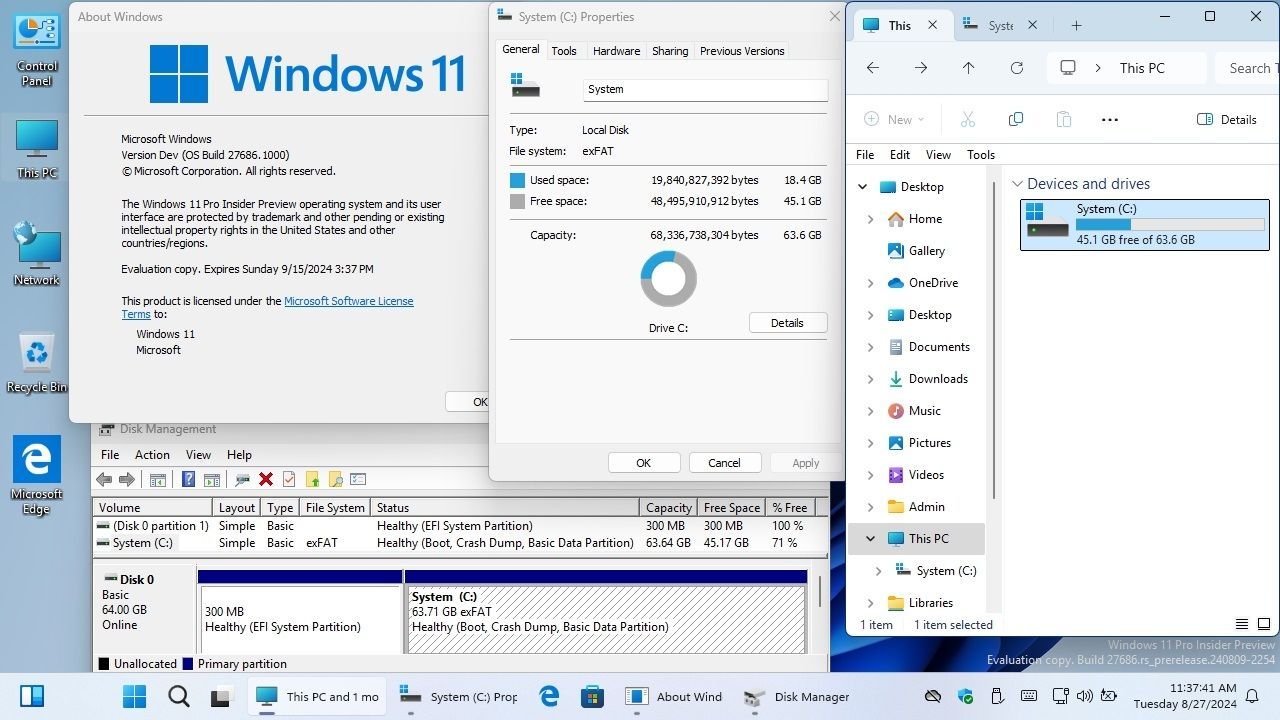This screenshot has height=720, width=1280.
Task: Open the Action menu in Disk Management
Action: point(152,455)
